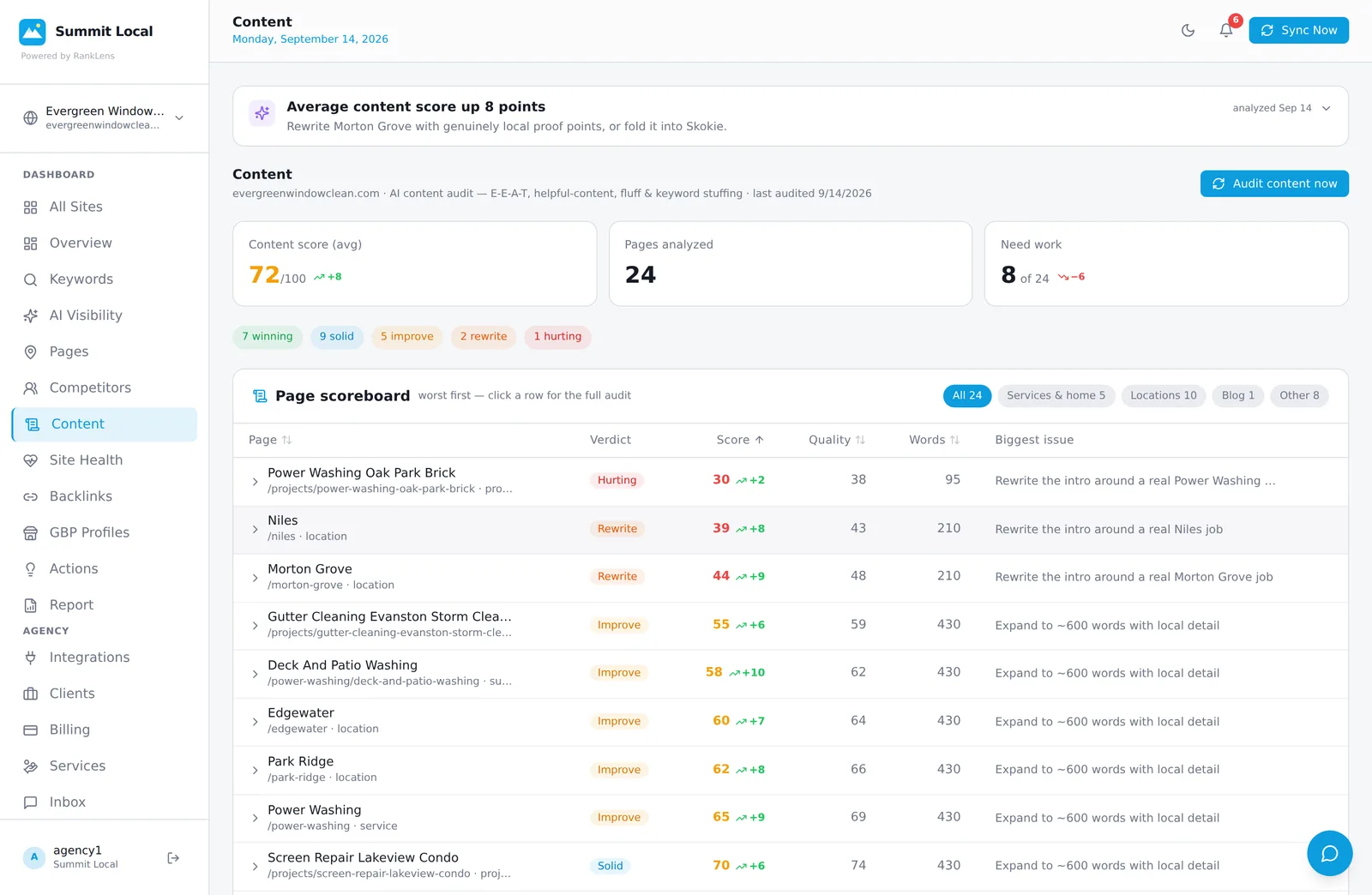Image resolution: width=1372 pixels, height=895 pixels.
Task: Open the Clients menu item
Action: click(104, 694)
